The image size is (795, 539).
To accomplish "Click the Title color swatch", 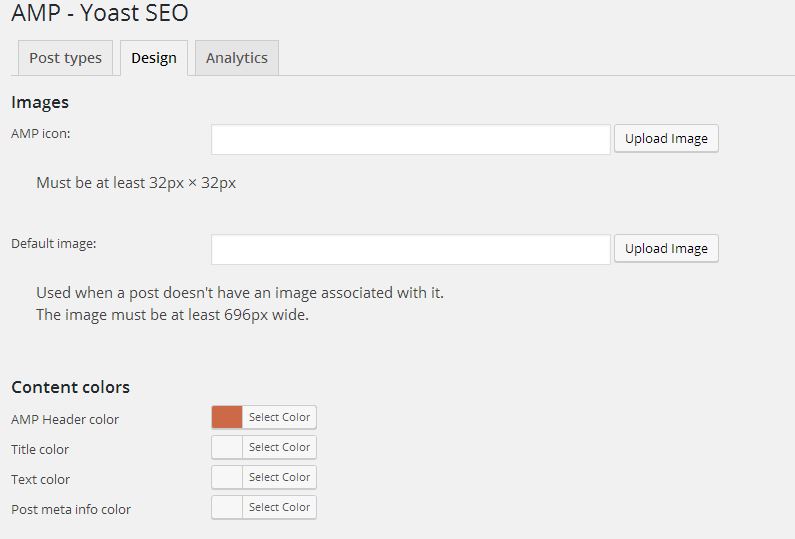I will pyautogui.click(x=227, y=447).
